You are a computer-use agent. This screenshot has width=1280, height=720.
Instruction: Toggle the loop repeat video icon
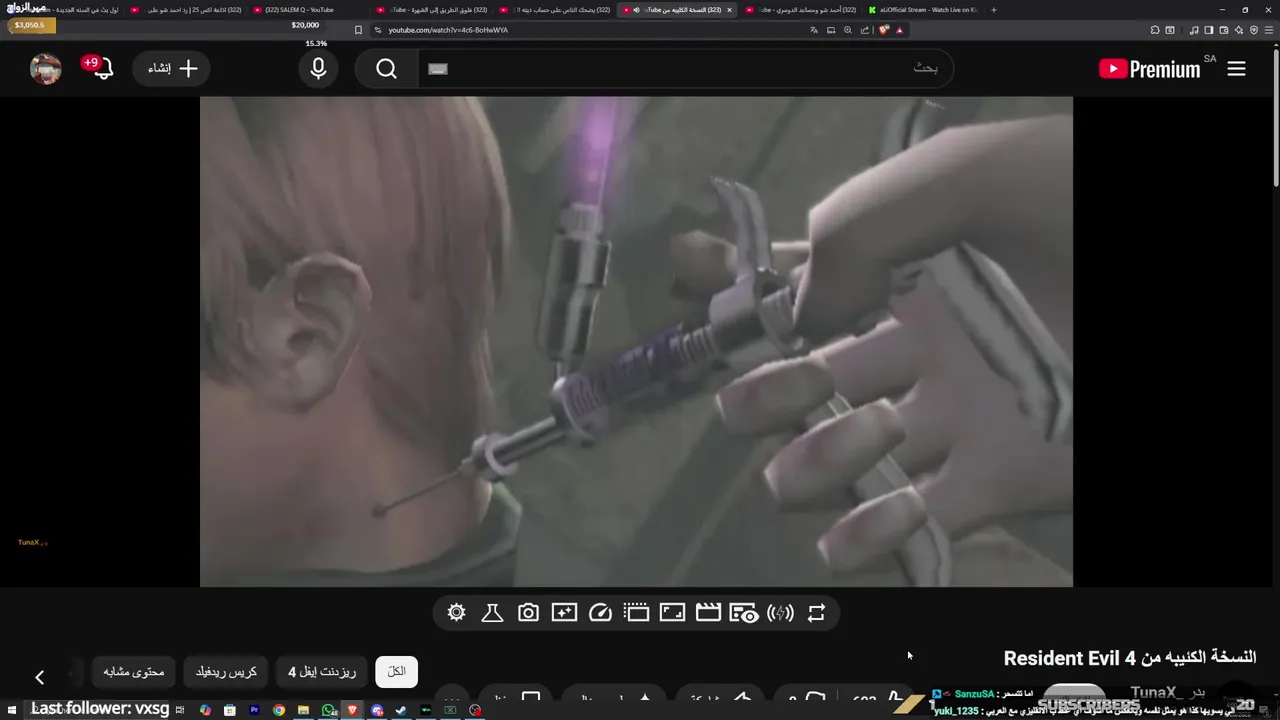click(816, 613)
